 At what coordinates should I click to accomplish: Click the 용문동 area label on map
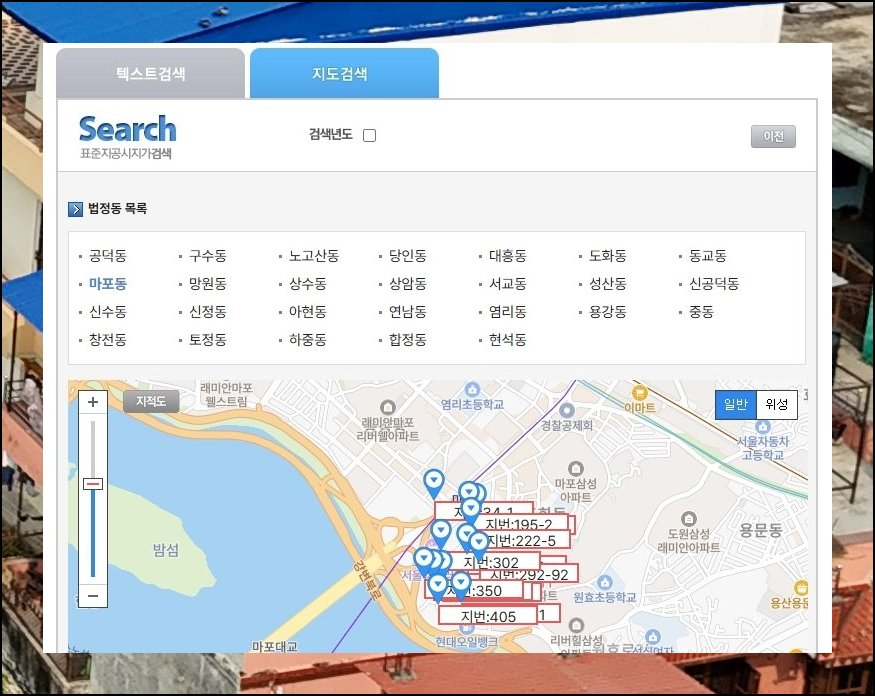tap(761, 530)
